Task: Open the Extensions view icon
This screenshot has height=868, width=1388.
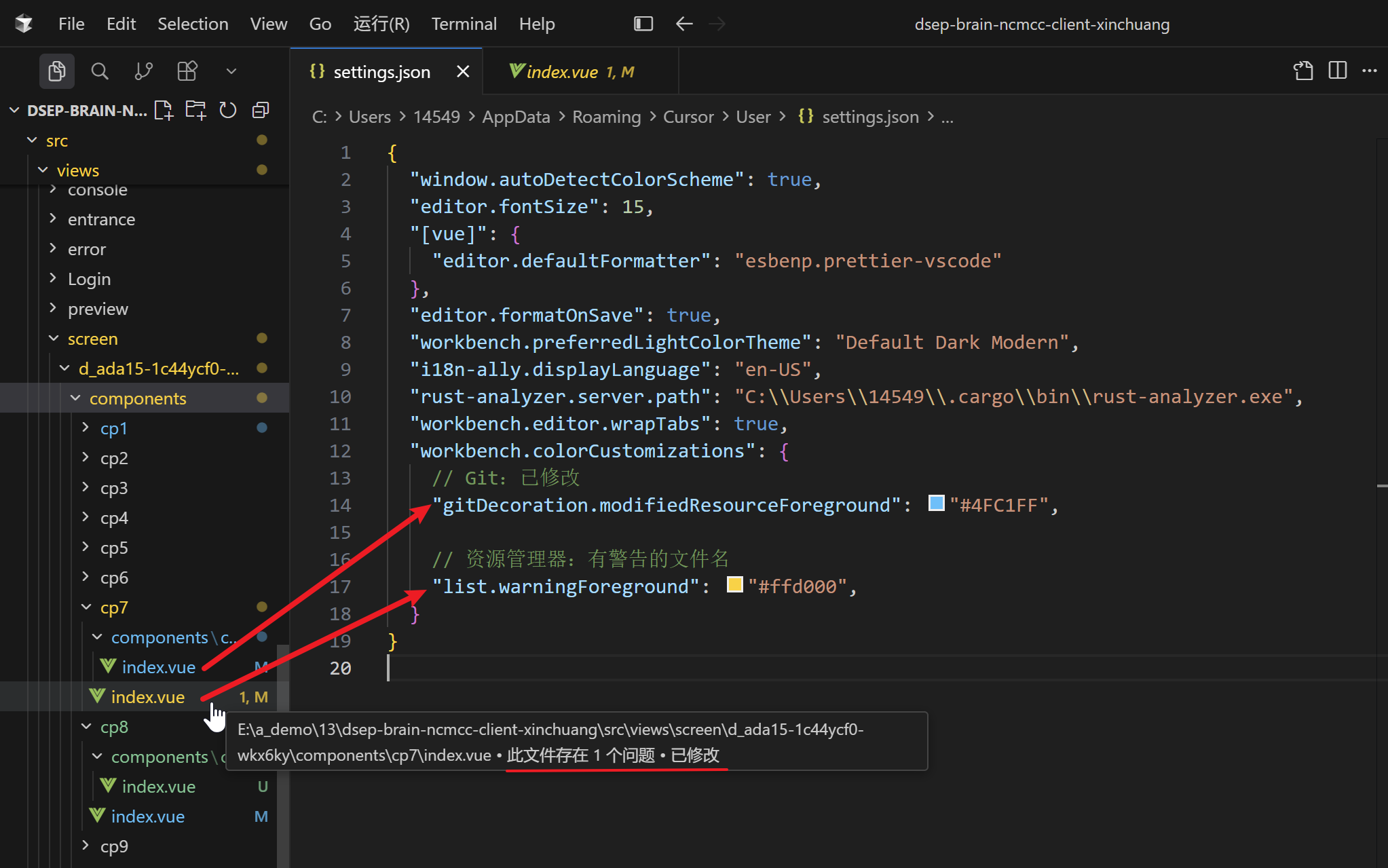Action: click(x=187, y=71)
